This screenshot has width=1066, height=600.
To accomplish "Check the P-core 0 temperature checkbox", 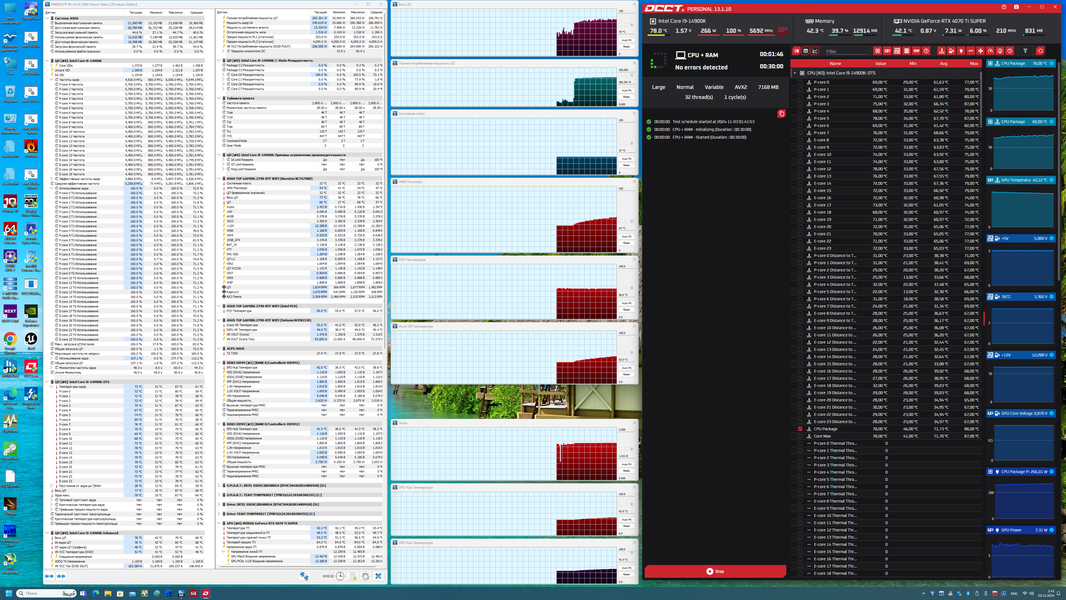I will (x=800, y=82).
